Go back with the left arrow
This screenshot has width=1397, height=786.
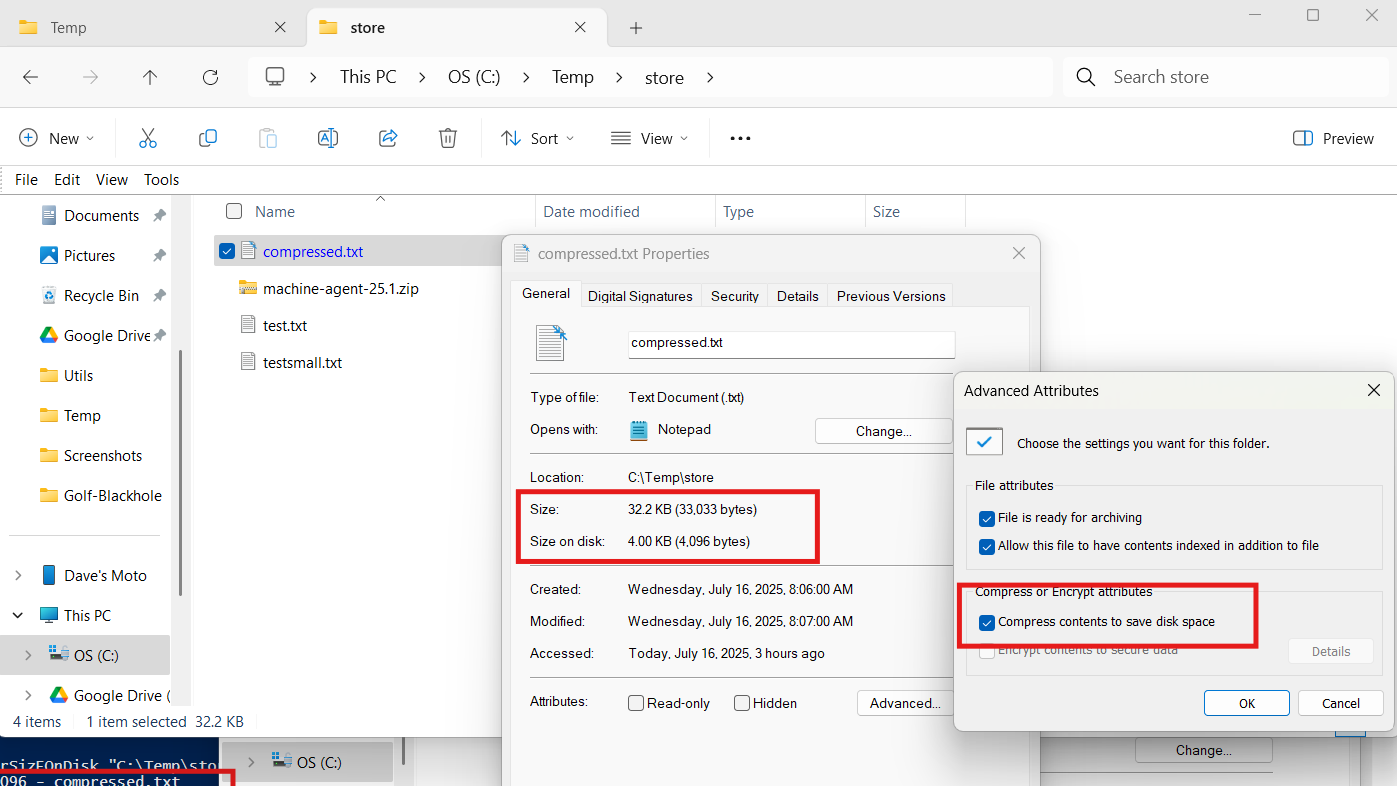(x=30, y=77)
